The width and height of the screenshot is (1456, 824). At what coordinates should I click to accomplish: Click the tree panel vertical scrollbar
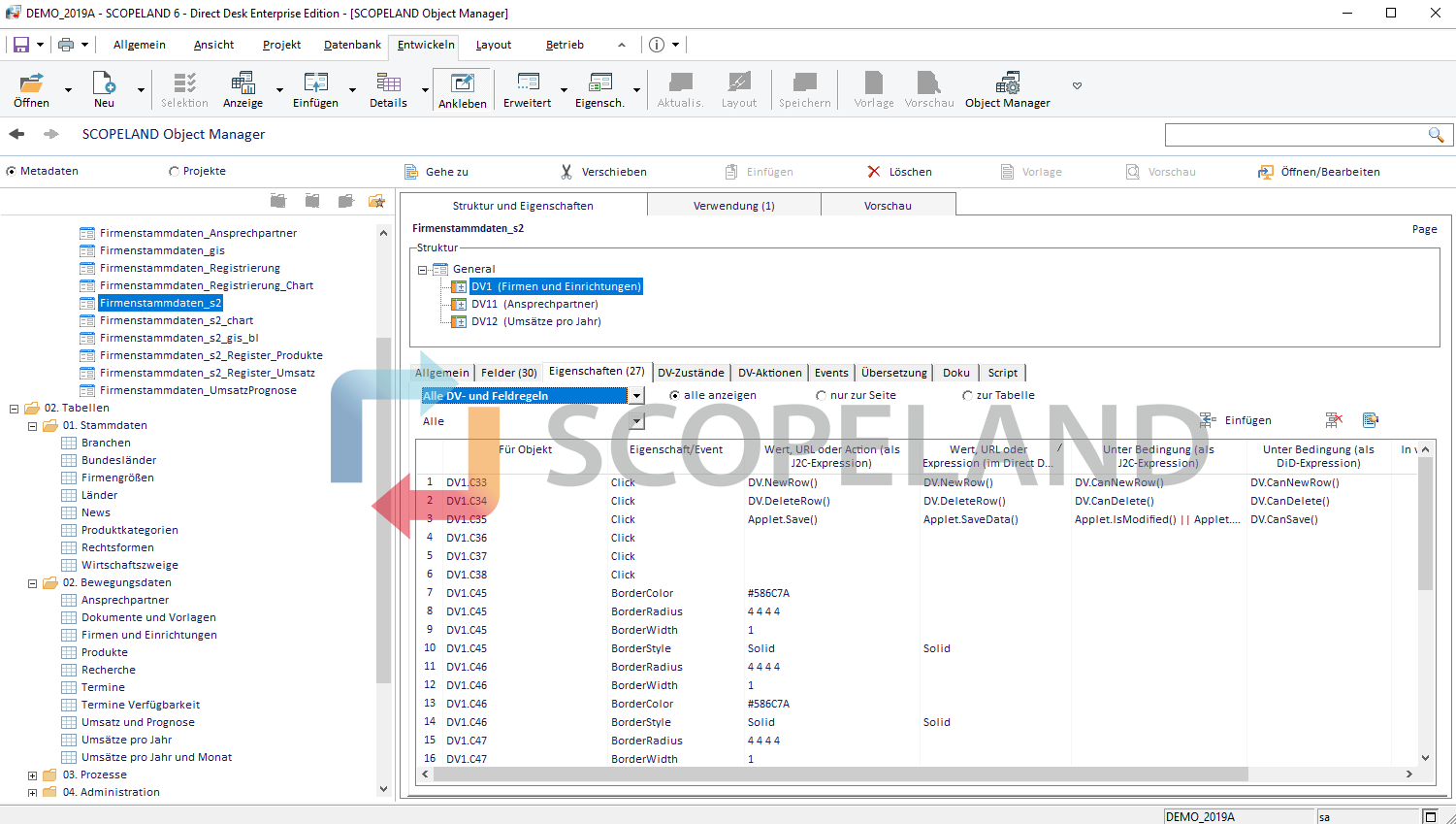(383, 510)
